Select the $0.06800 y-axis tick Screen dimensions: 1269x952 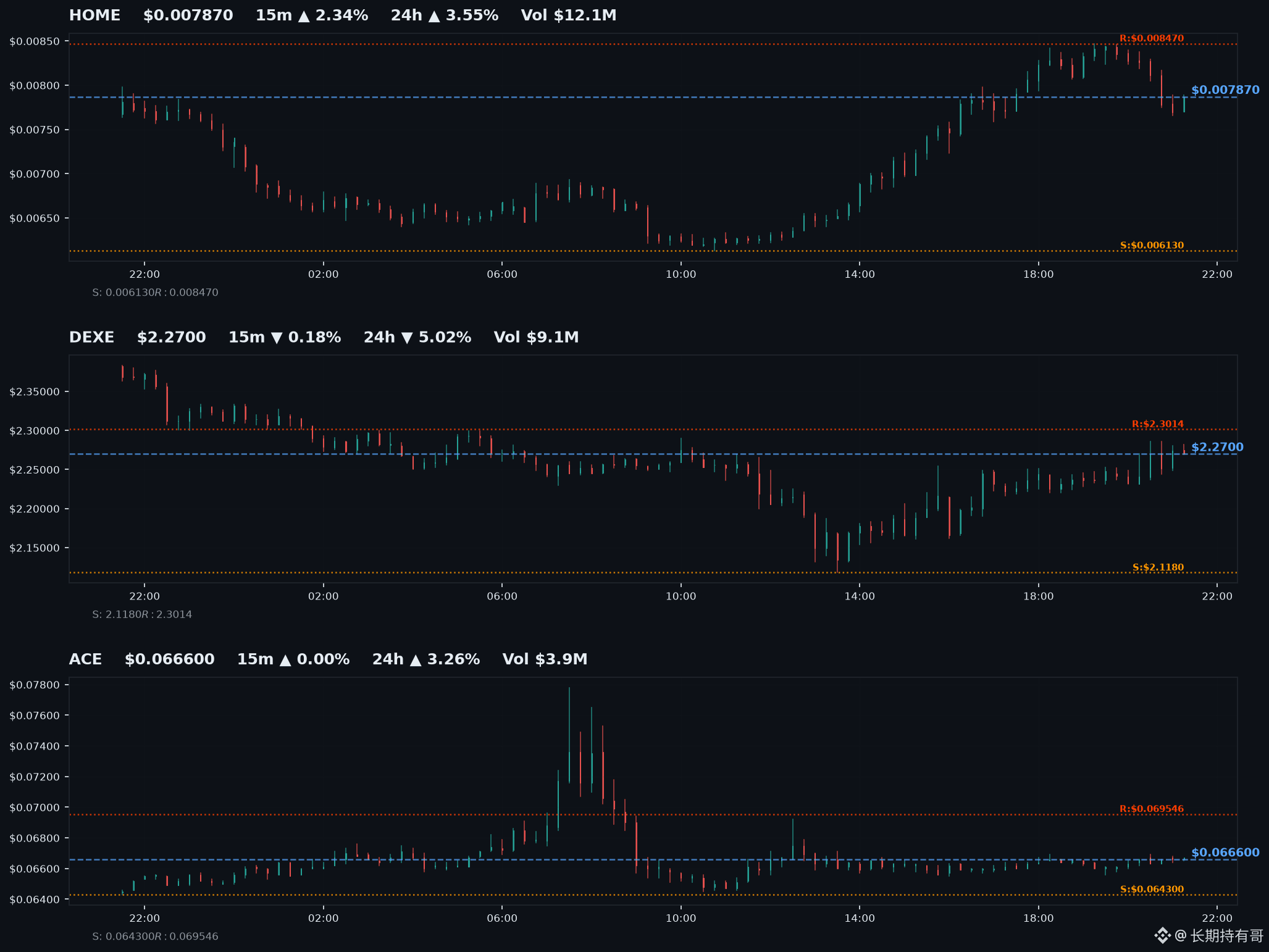click(35, 838)
